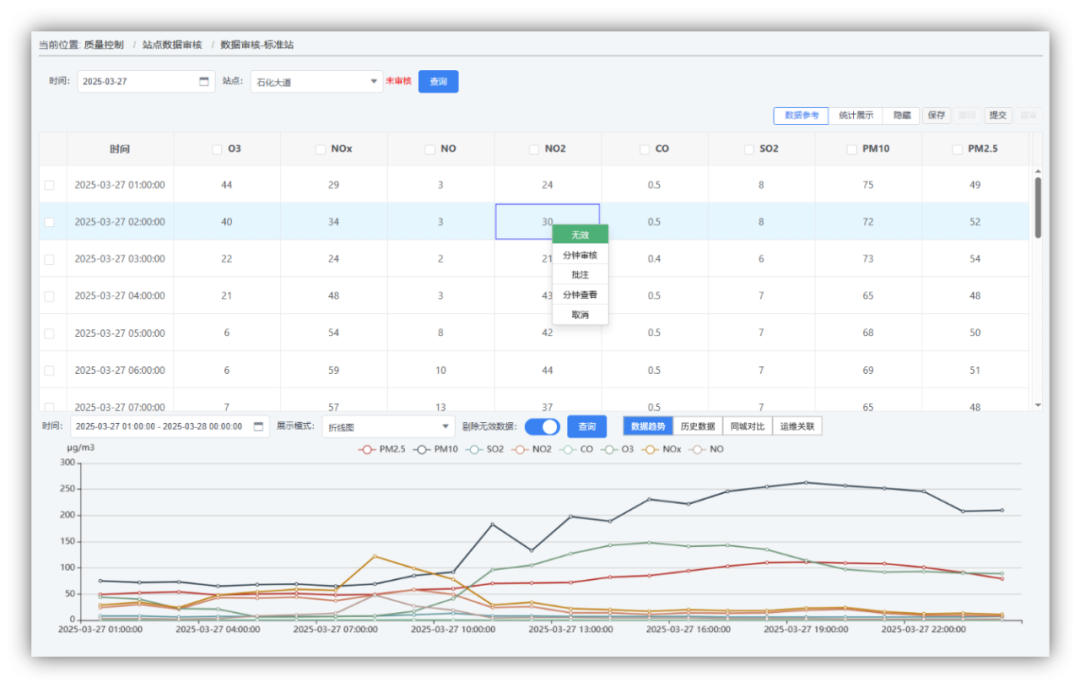Click the O3 value 44 in the 01:00 row

click(227, 185)
